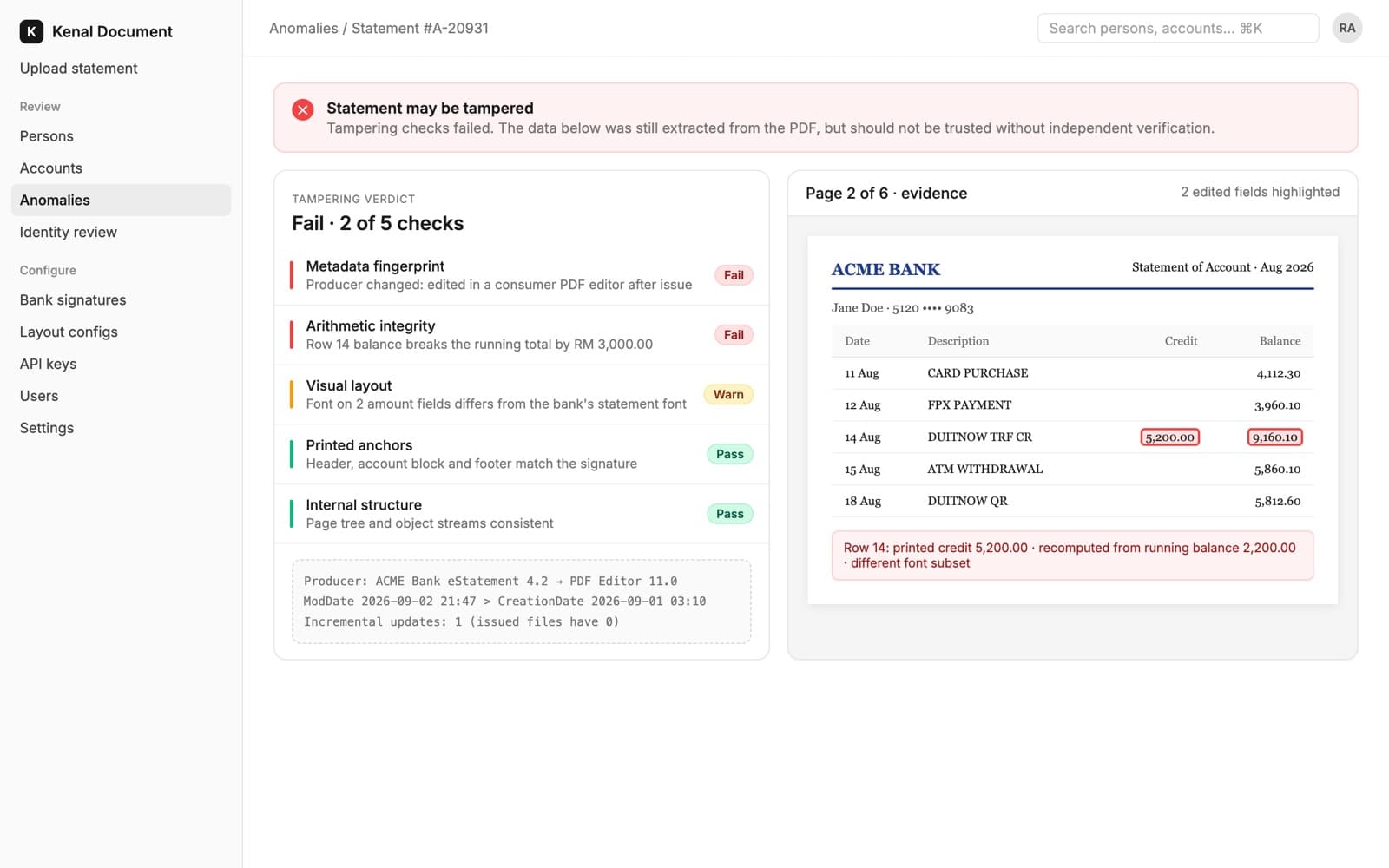
Task: Click the balance value 5,812.60
Action: coord(1277,502)
